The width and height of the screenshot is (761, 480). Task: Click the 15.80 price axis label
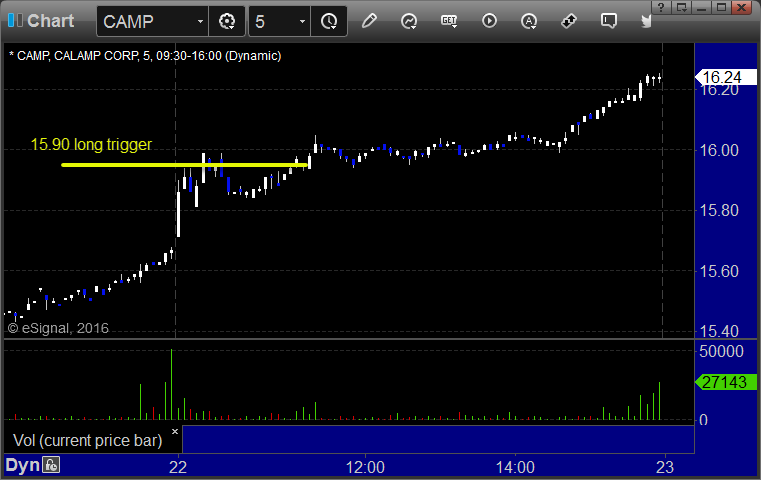click(719, 210)
